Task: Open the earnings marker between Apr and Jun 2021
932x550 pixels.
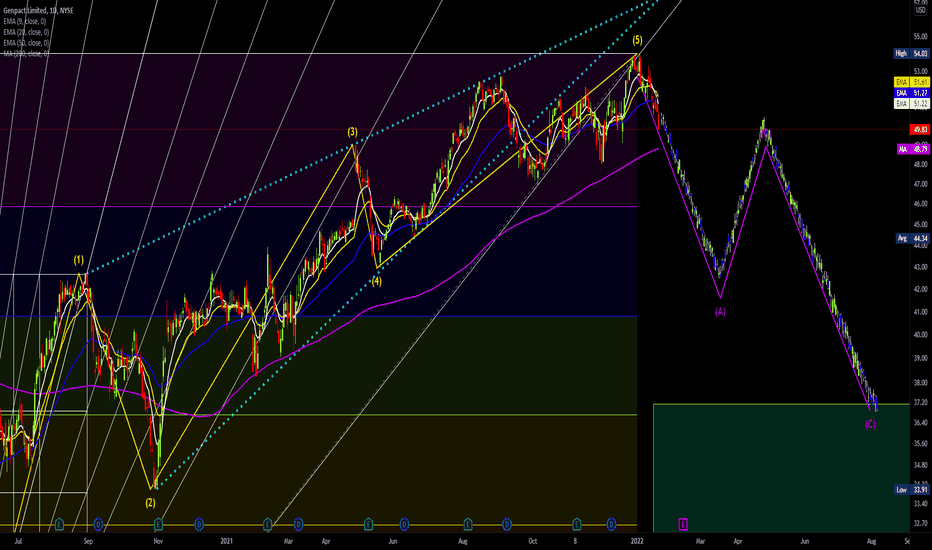Action: click(x=369, y=524)
